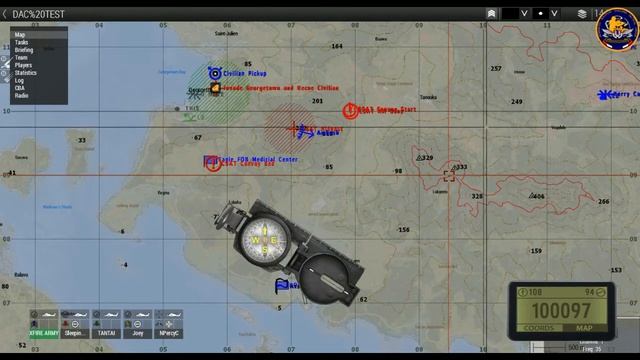The image size is (640, 360).
Task: Select the Joey squad member name
Action: 138,333
